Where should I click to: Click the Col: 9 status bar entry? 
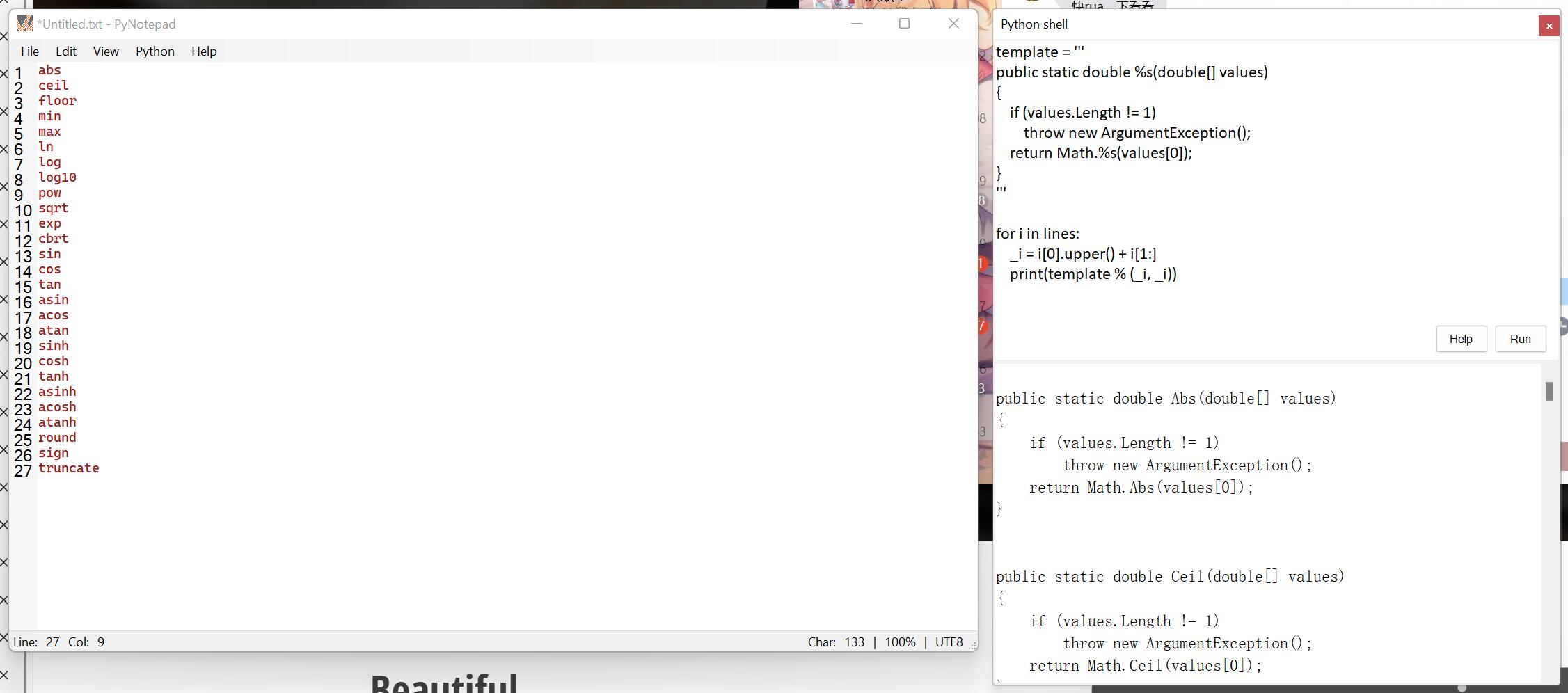click(86, 642)
